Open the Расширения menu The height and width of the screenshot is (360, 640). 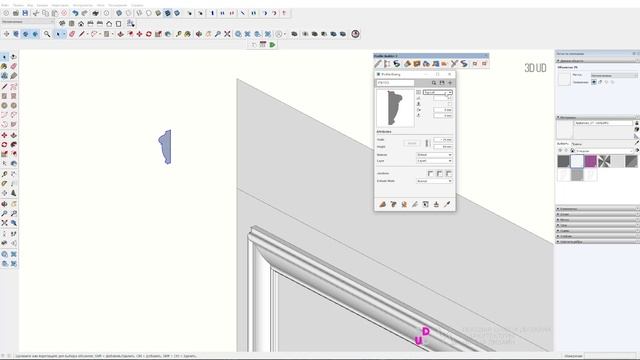pyautogui.click(x=118, y=5)
